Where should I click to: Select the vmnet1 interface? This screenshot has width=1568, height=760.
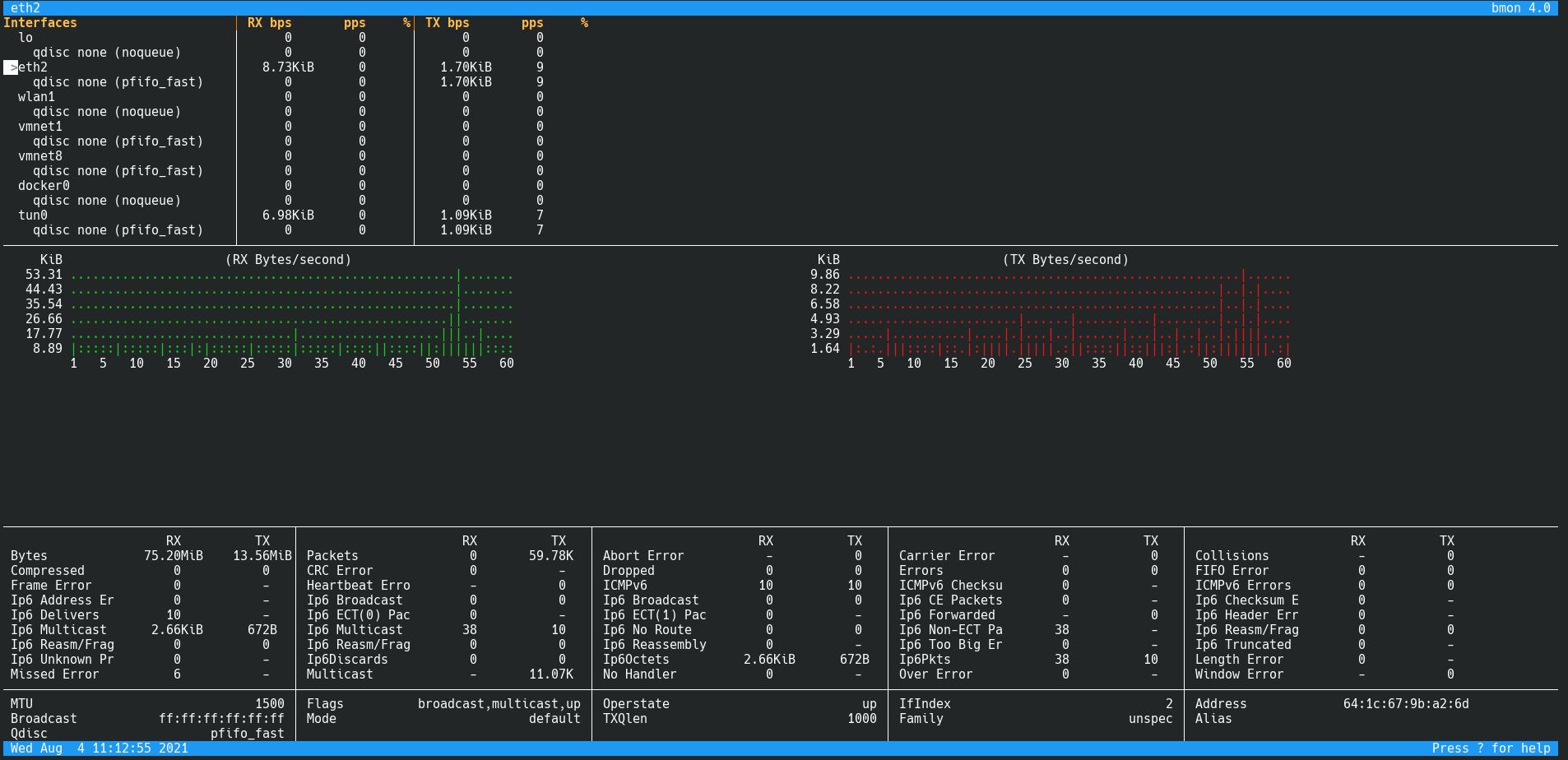point(40,127)
